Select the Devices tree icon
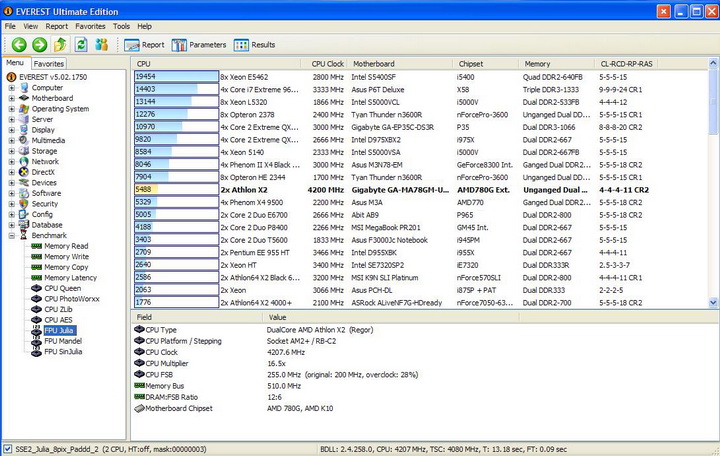This screenshot has width=720, height=456. [x=24, y=183]
